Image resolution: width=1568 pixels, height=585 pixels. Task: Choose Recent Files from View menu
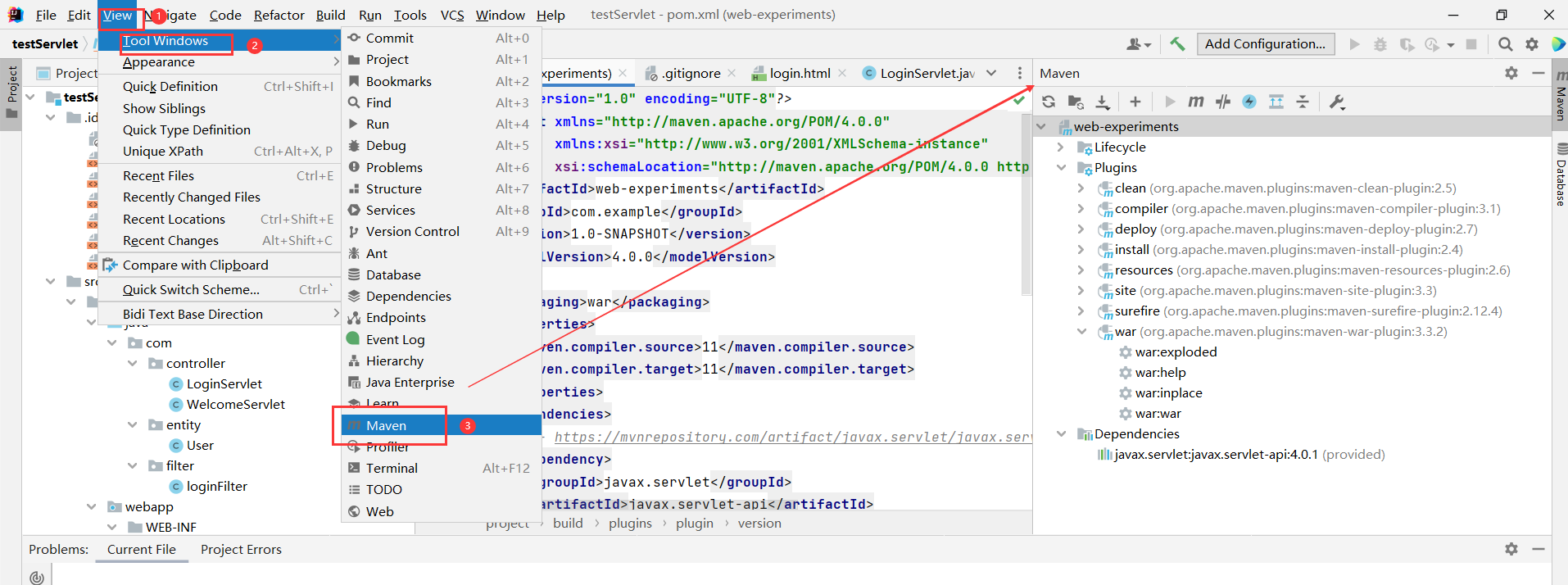[219, 175]
